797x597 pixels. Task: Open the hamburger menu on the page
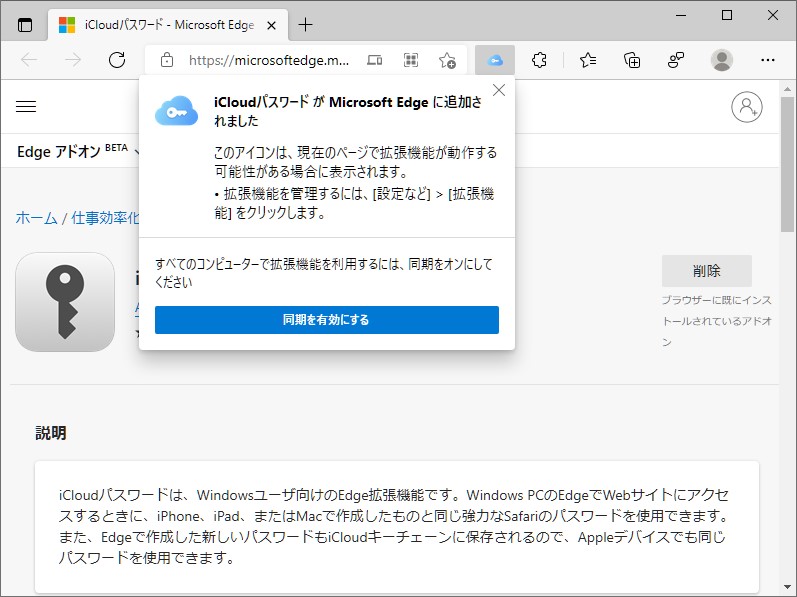26,106
